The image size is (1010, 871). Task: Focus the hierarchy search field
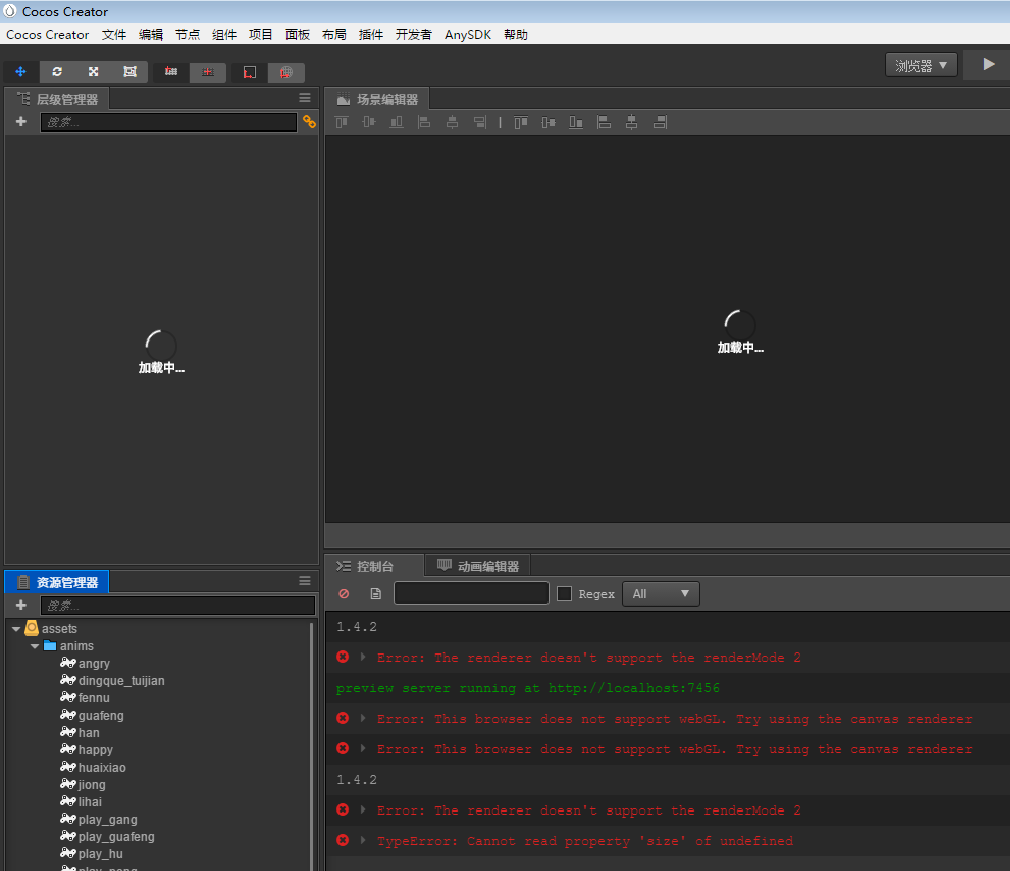pyautogui.click(x=169, y=122)
